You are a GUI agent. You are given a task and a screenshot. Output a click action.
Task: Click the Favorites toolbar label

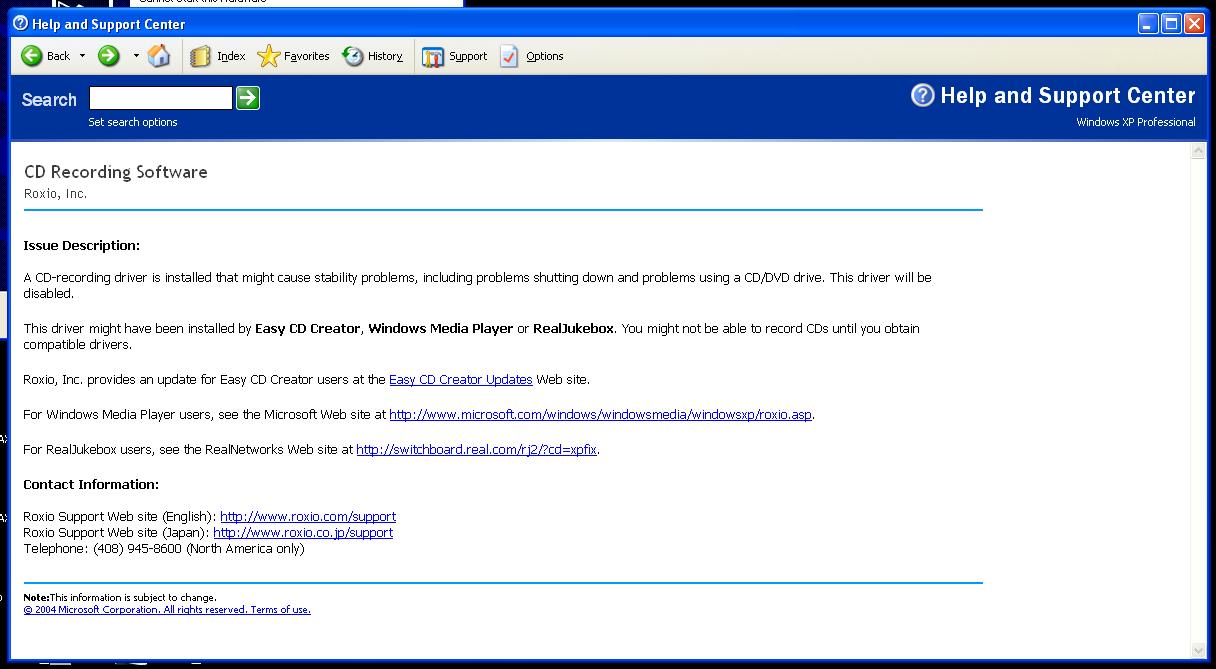pyautogui.click(x=307, y=56)
